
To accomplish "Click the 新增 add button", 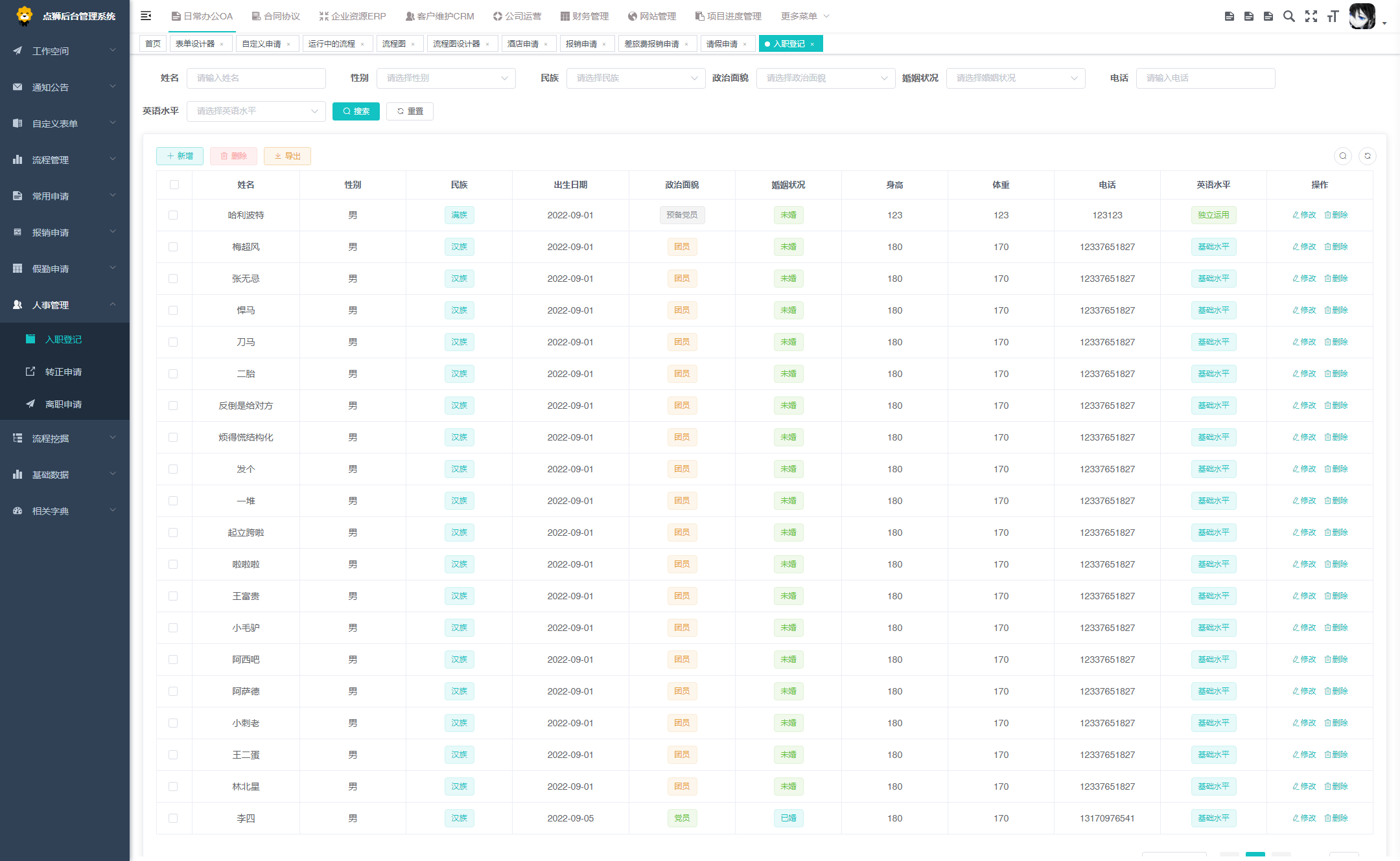I will coord(180,156).
